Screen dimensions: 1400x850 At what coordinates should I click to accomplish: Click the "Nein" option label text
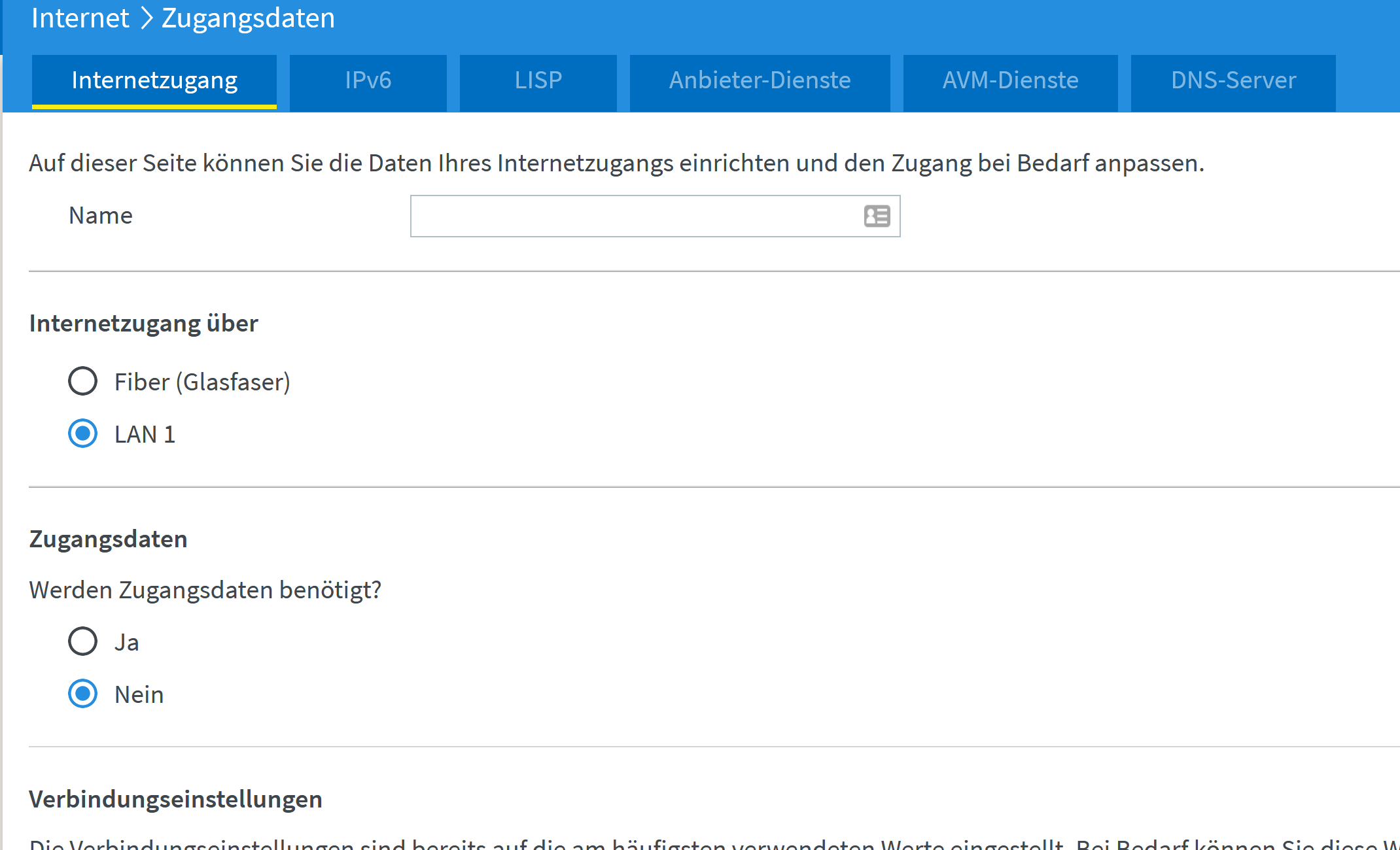click(139, 694)
